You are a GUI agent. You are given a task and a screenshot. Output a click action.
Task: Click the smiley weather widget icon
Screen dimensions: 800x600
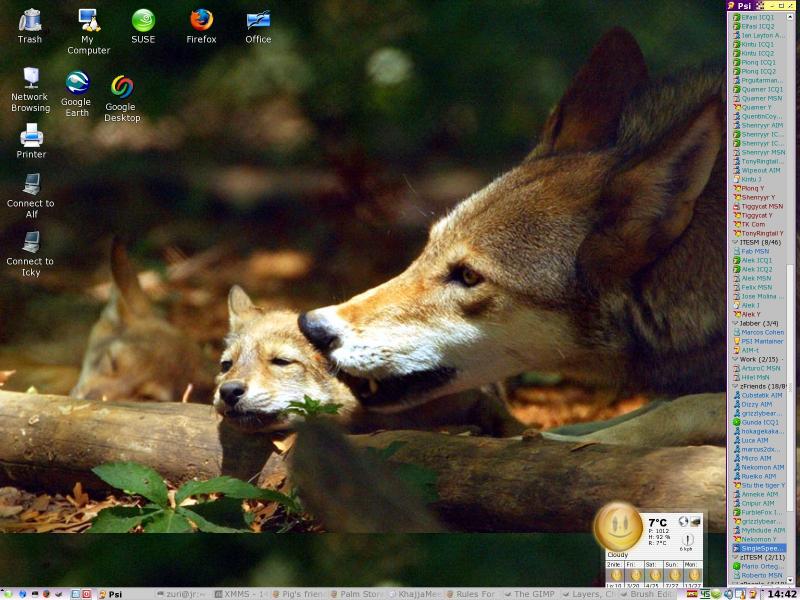tap(619, 527)
